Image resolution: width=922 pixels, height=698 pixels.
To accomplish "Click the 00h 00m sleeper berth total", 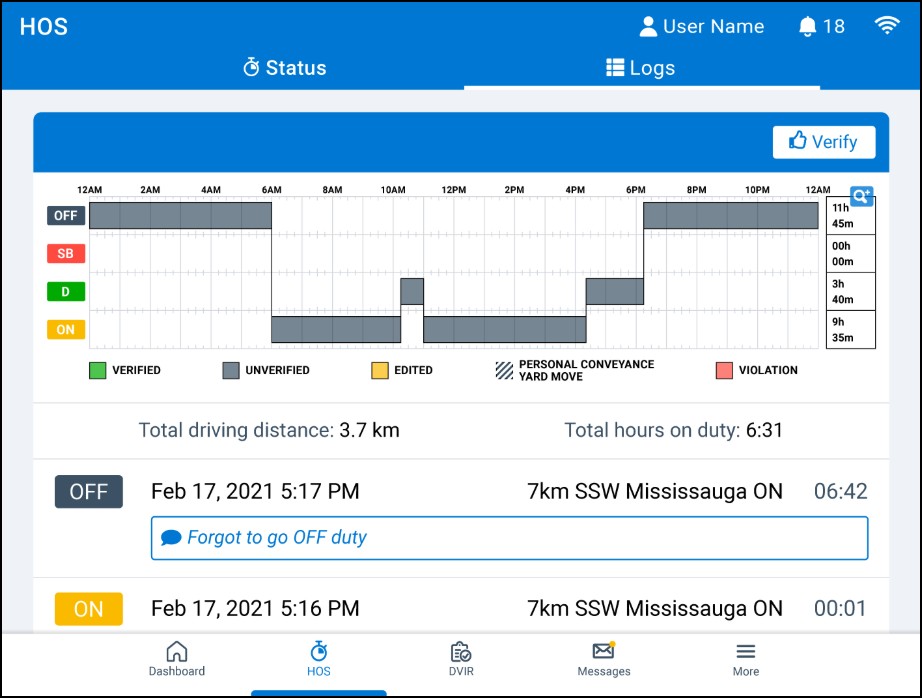I will (x=851, y=253).
